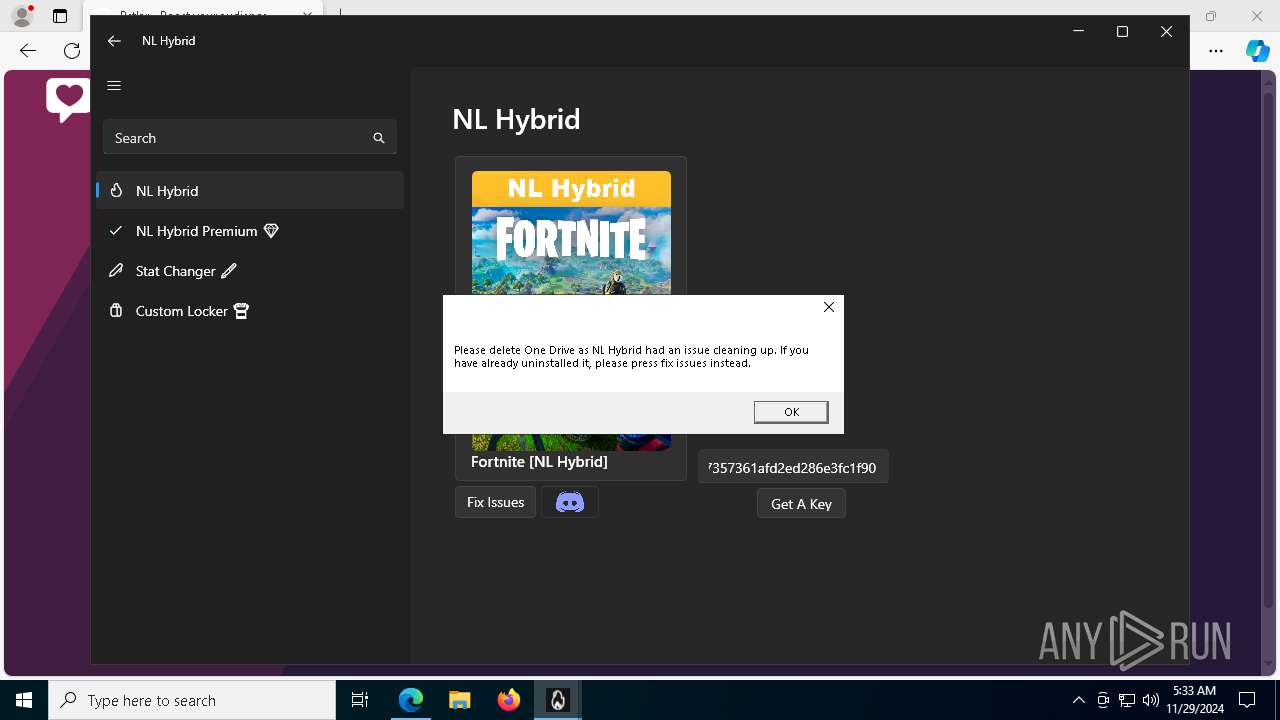1280x720 pixels.
Task: Click the Fortnite [NL Hybrid] caption text
Action: (x=539, y=462)
